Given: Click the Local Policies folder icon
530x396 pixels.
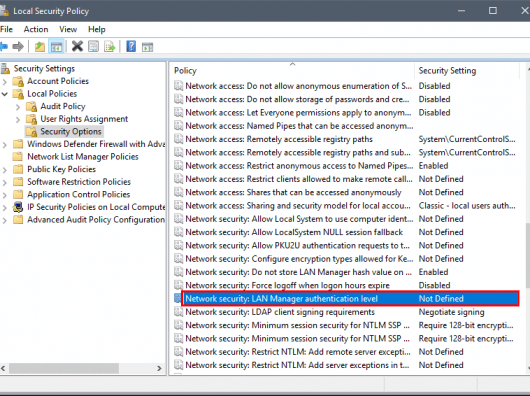Looking at the screenshot, I should 18,94.
